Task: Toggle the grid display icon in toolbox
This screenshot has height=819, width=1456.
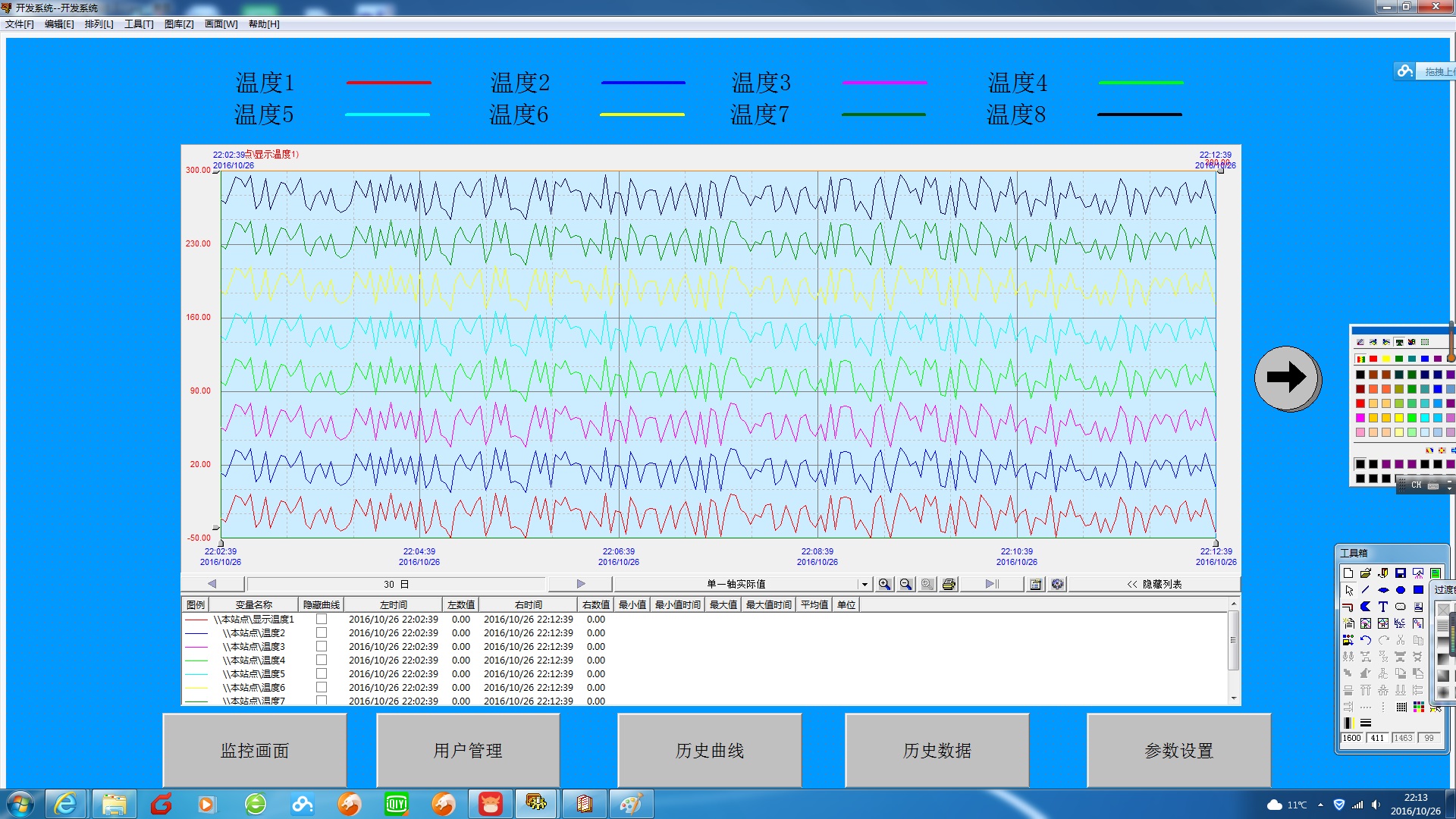Action: (x=1401, y=707)
